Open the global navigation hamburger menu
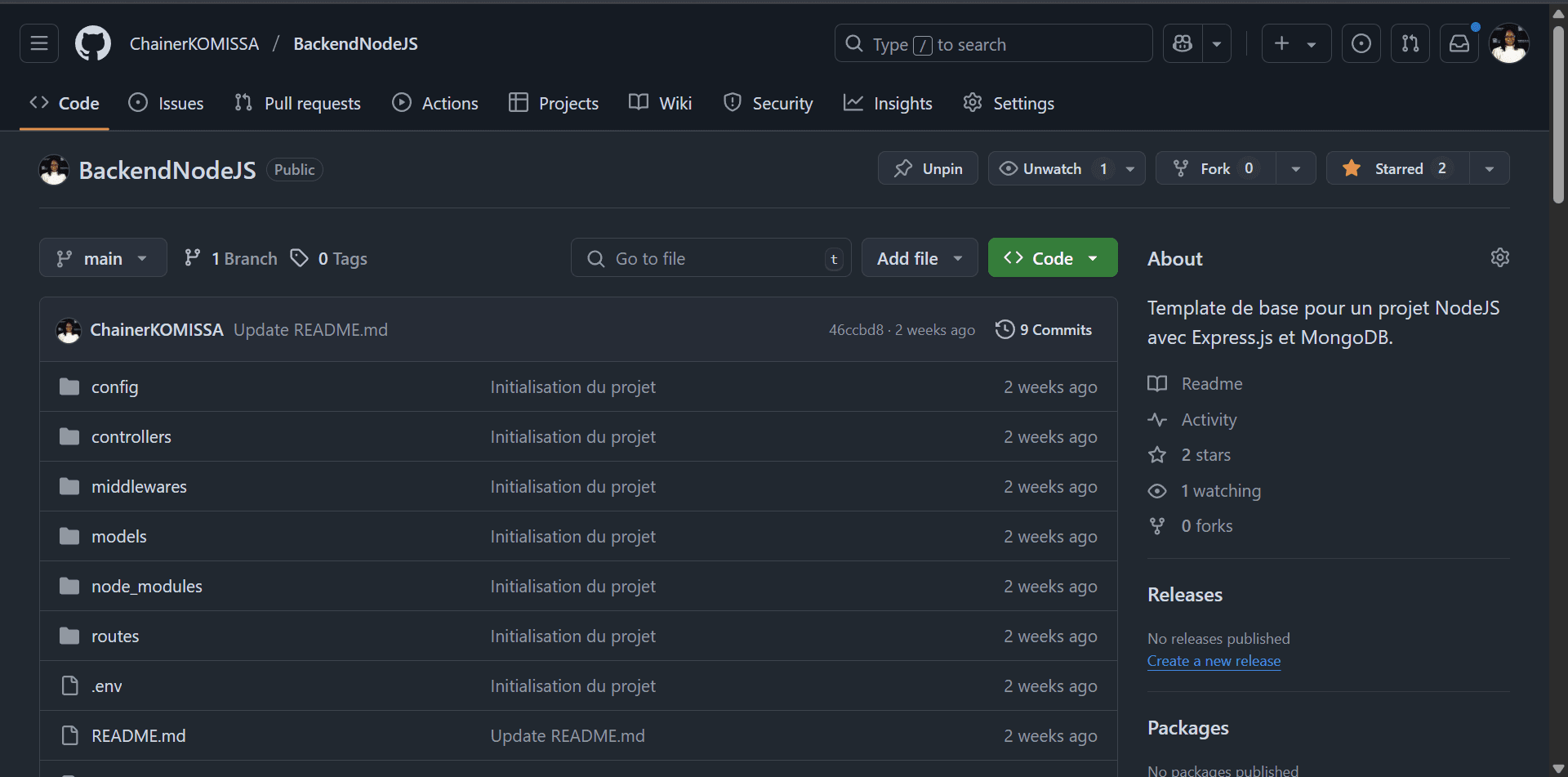 [x=38, y=43]
